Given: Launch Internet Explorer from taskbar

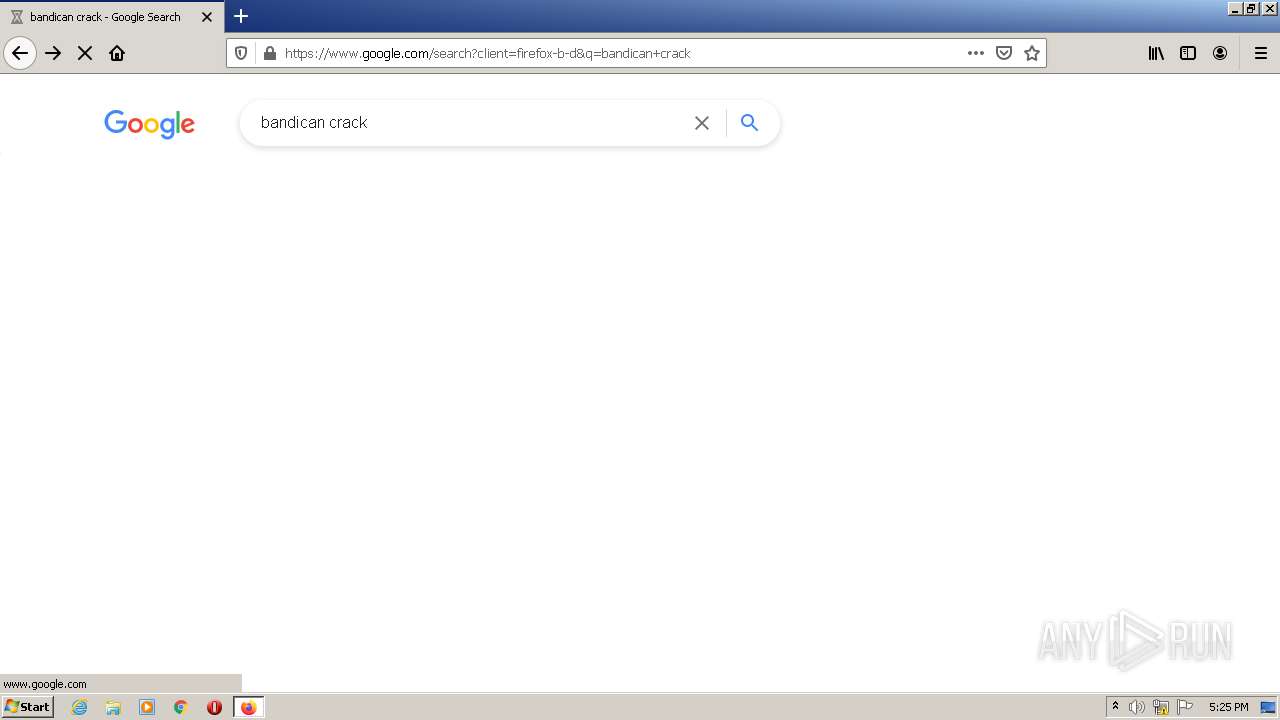Looking at the screenshot, I should pos(80,707).
